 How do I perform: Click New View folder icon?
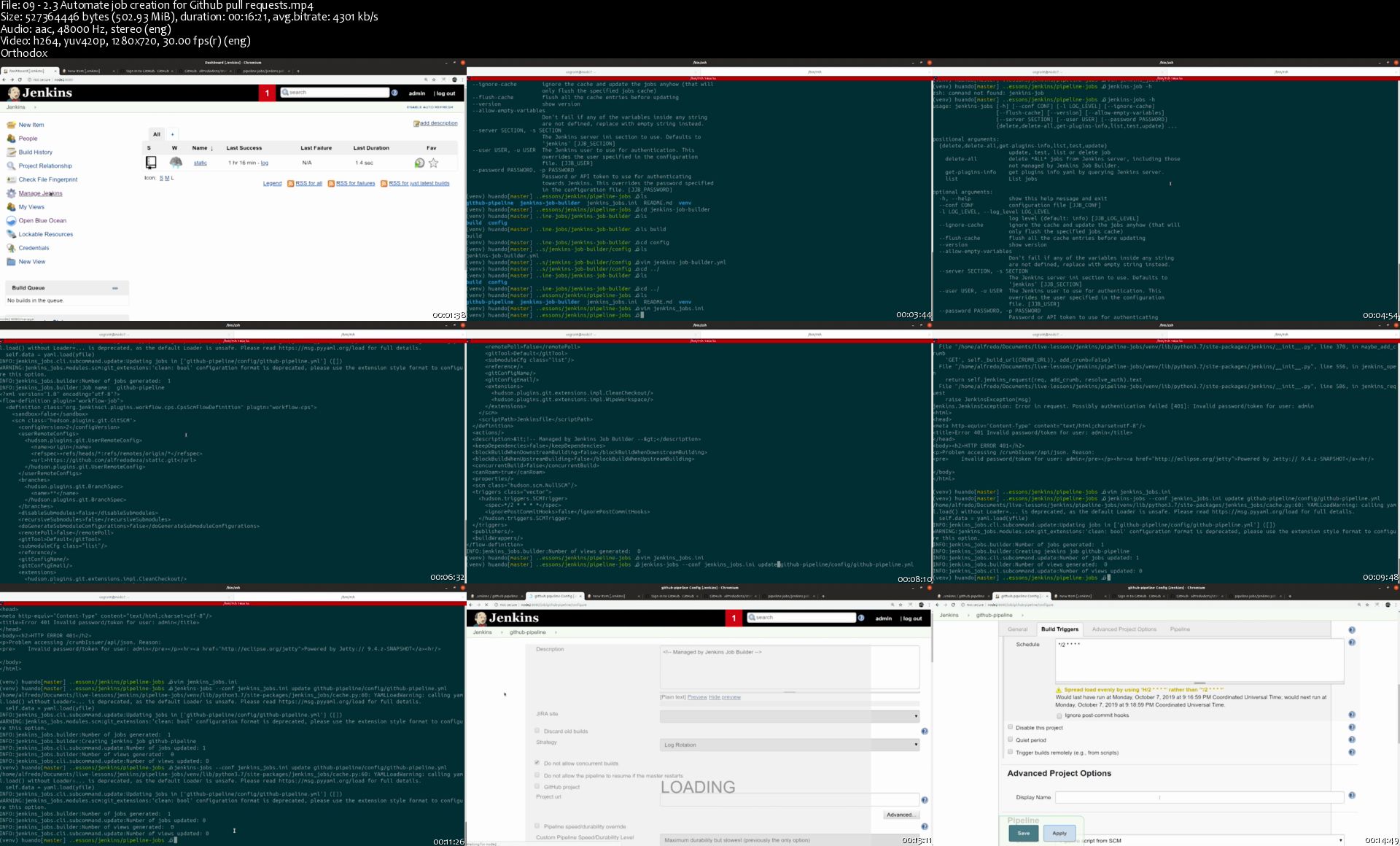pos(11,261)
